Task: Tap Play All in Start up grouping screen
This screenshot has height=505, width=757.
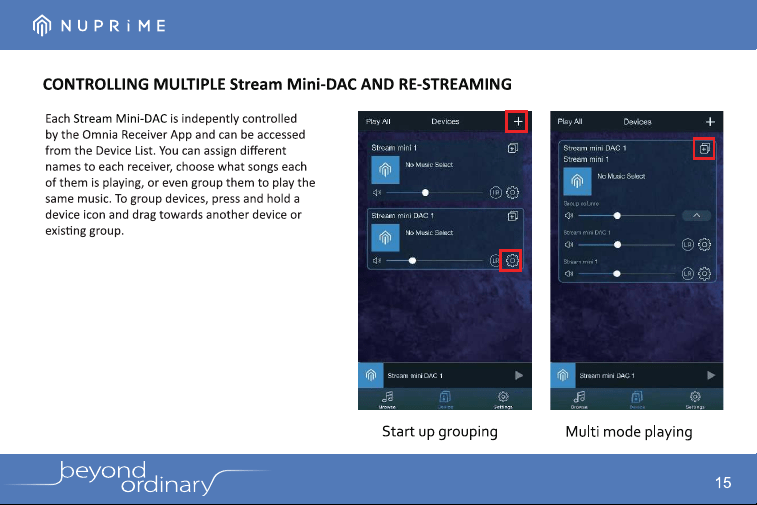Action: [378, 122]
